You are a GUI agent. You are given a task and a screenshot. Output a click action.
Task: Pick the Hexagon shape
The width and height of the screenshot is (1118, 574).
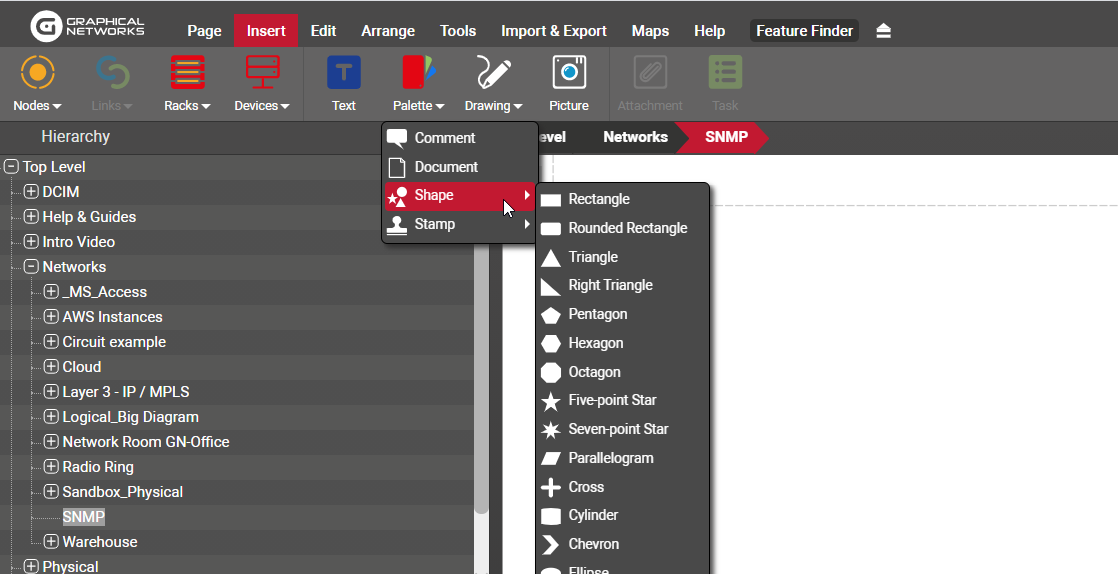[595, 343]
